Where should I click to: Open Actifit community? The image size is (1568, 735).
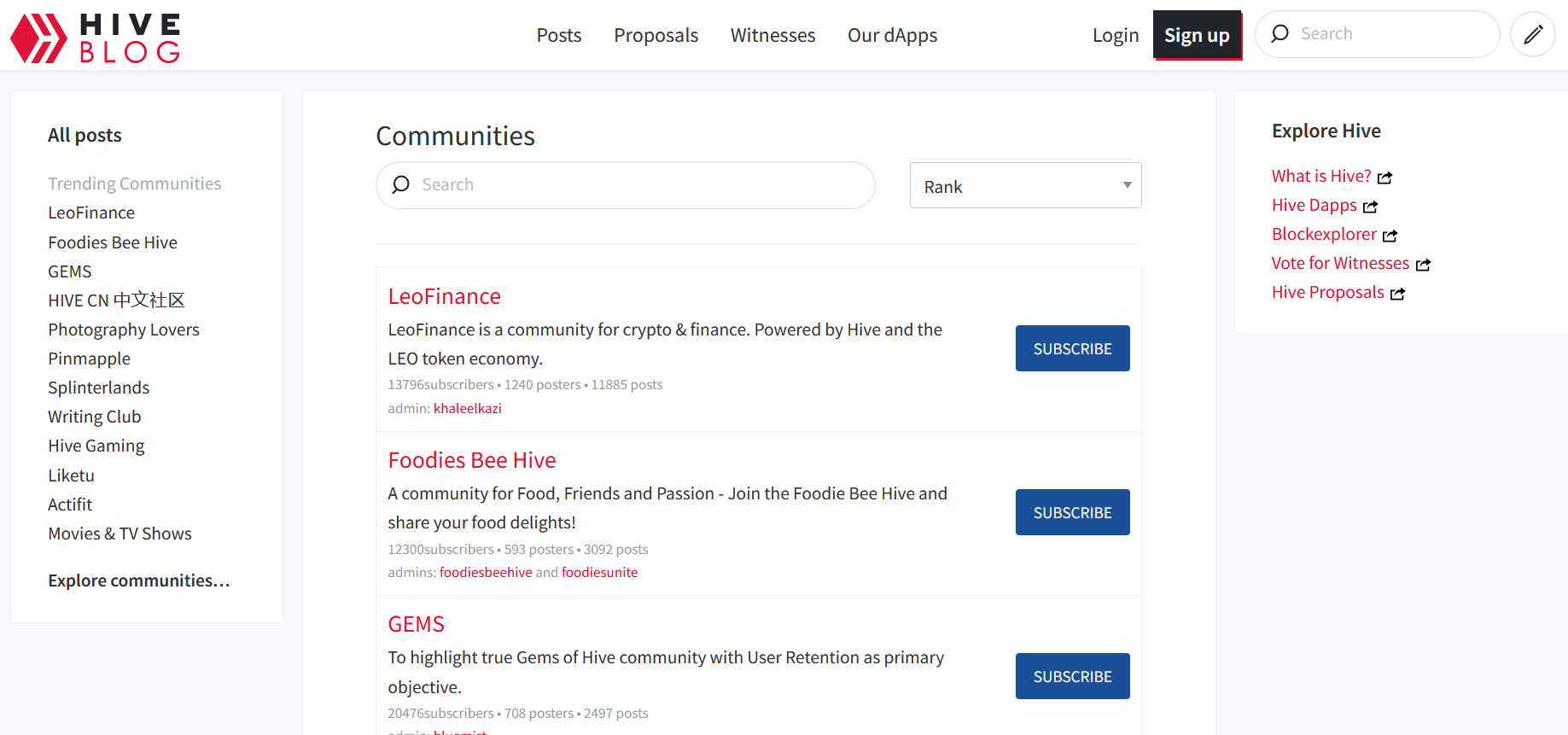pyautogui.click(x=70, y=505)
